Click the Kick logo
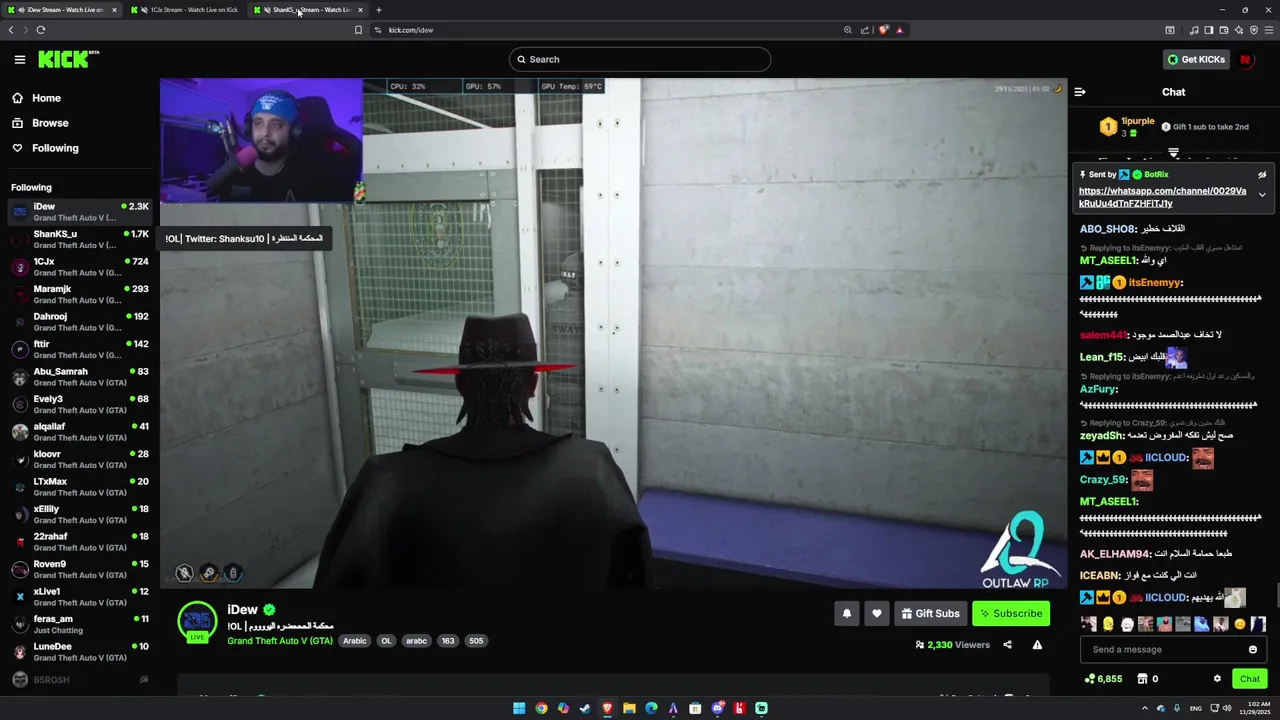Viewport: 1280px width, 720px height. (68, 59)
